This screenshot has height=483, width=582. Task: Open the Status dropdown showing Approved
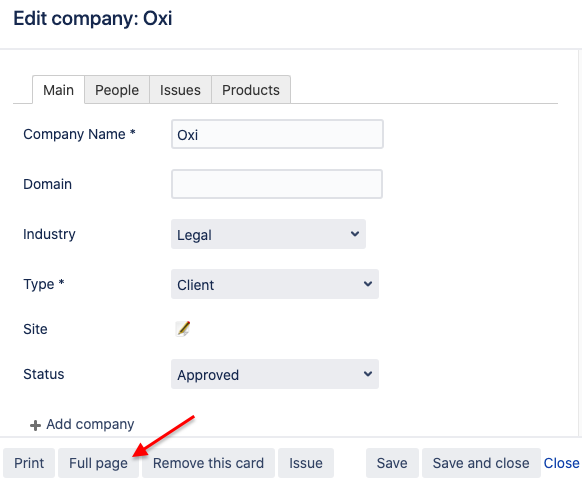pos(275,374)
